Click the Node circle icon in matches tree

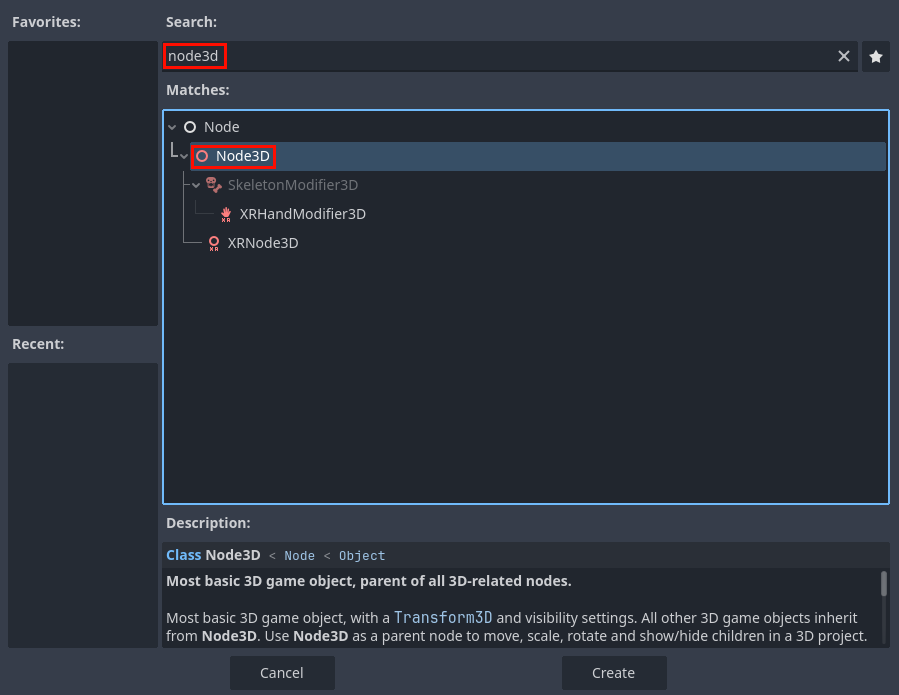coord(190,127)
